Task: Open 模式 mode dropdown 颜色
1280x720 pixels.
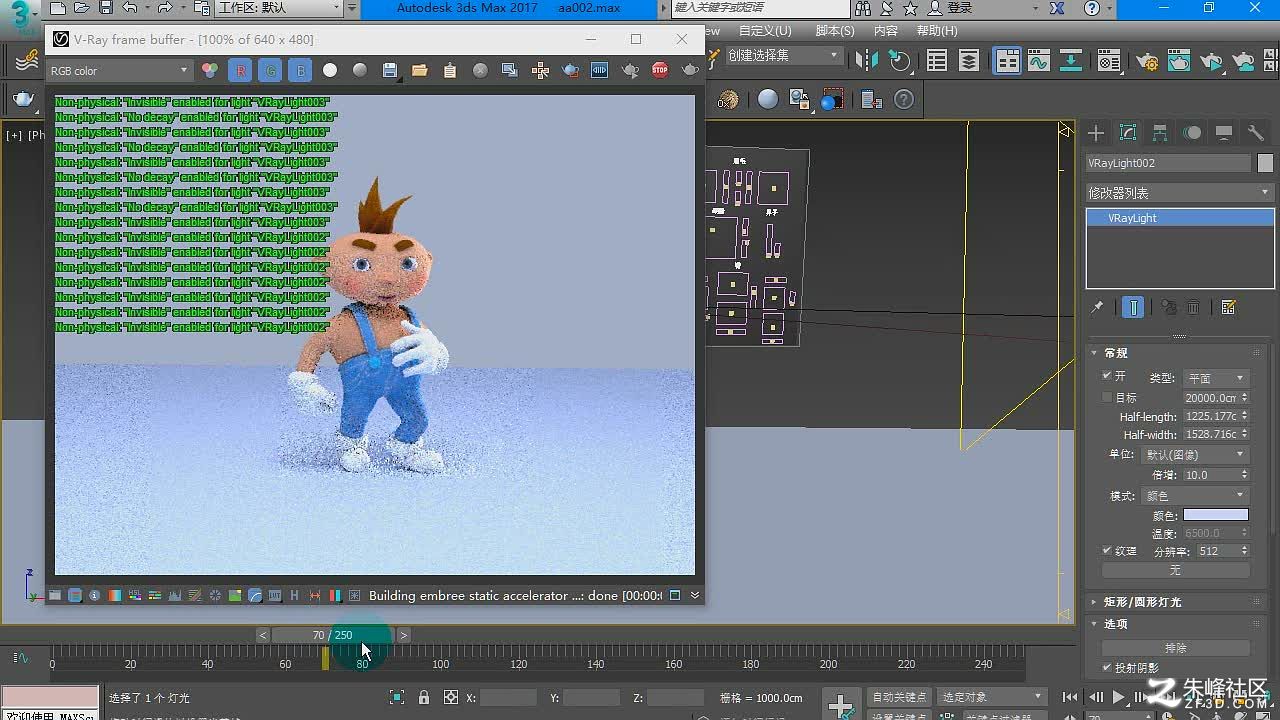Action: (1195, 496)
